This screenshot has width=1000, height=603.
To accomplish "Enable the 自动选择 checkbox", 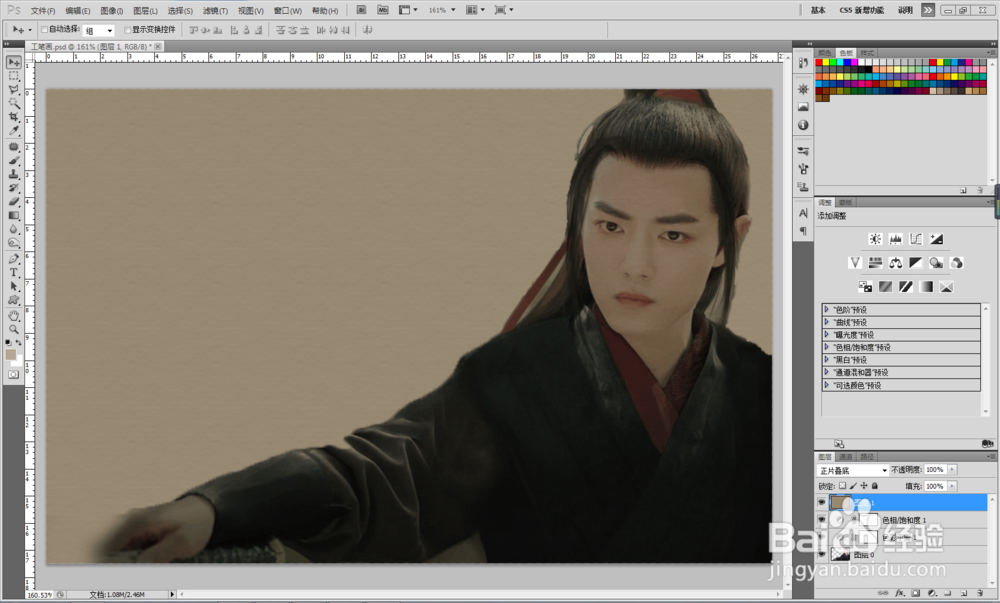I will (x=44, y=29).
